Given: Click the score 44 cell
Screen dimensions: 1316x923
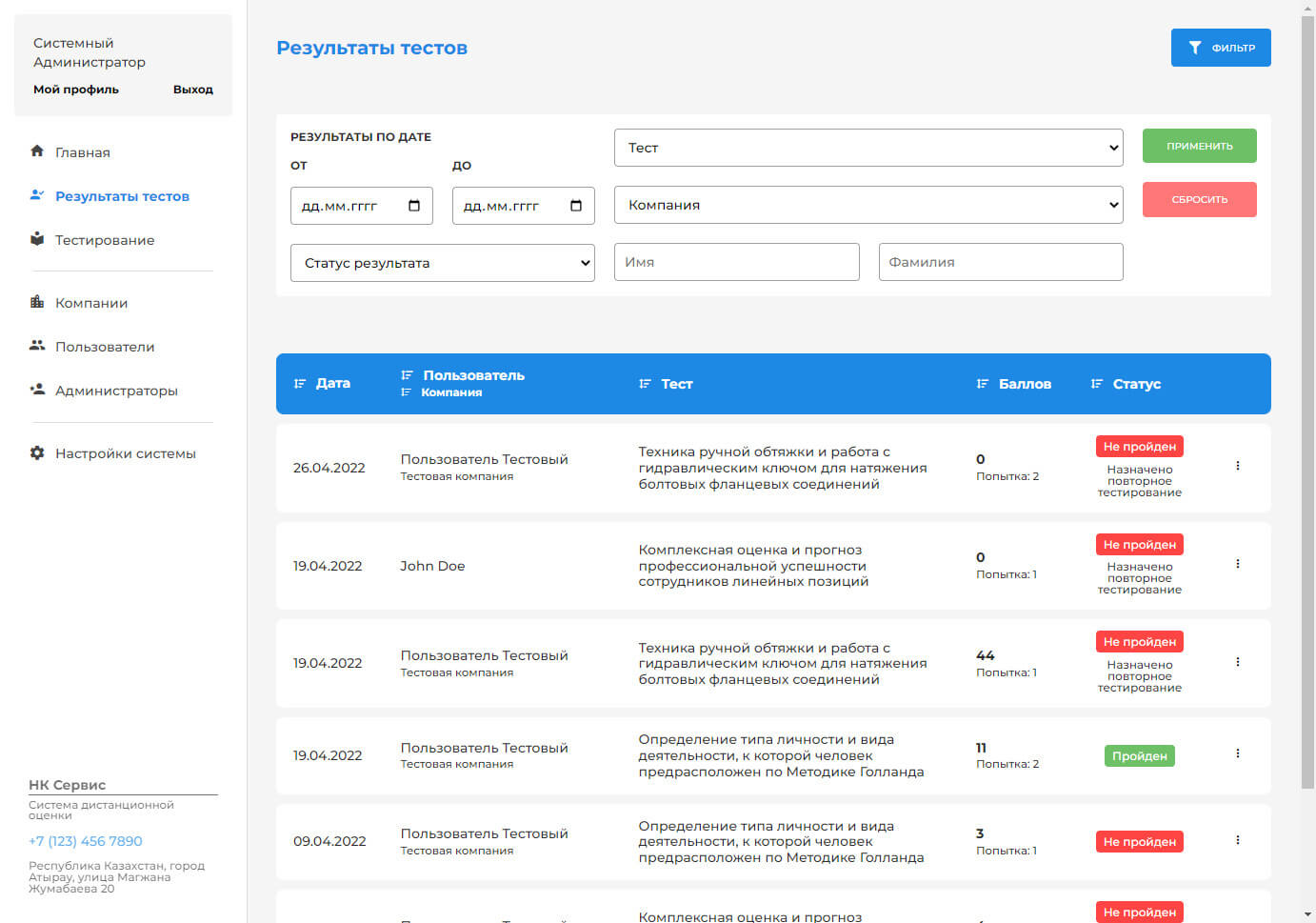Looking at the screenshot, I should (x=986, y=655).
